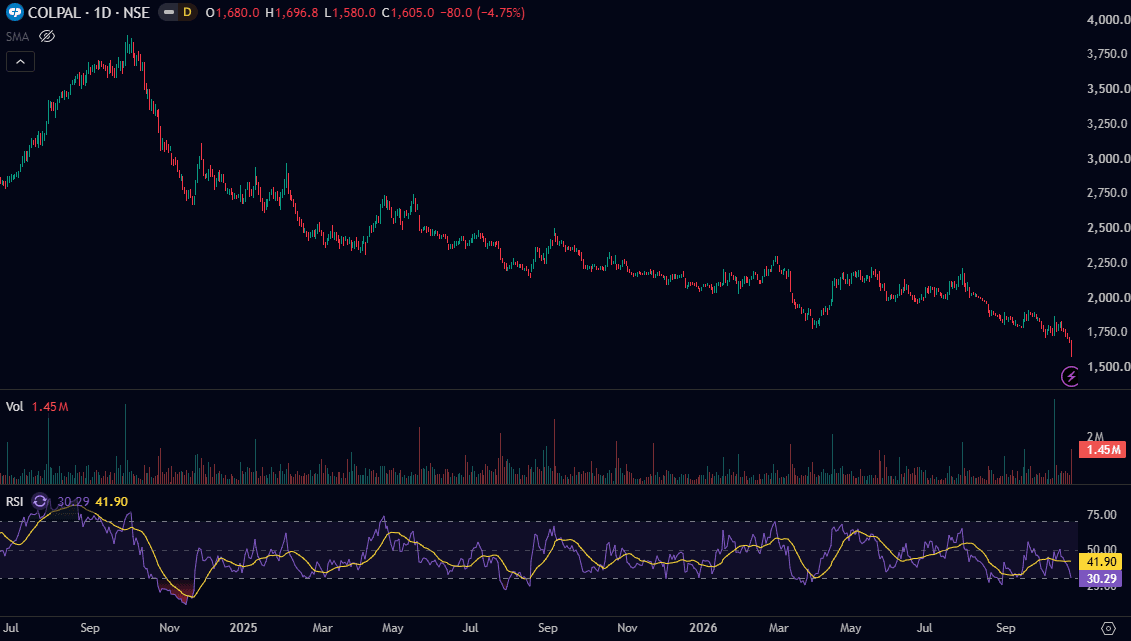Image resolution: width=1131 pixels, height=641 pixels.
Task: Click the Mar label right after 2025
Action: (x=322, y=628)
